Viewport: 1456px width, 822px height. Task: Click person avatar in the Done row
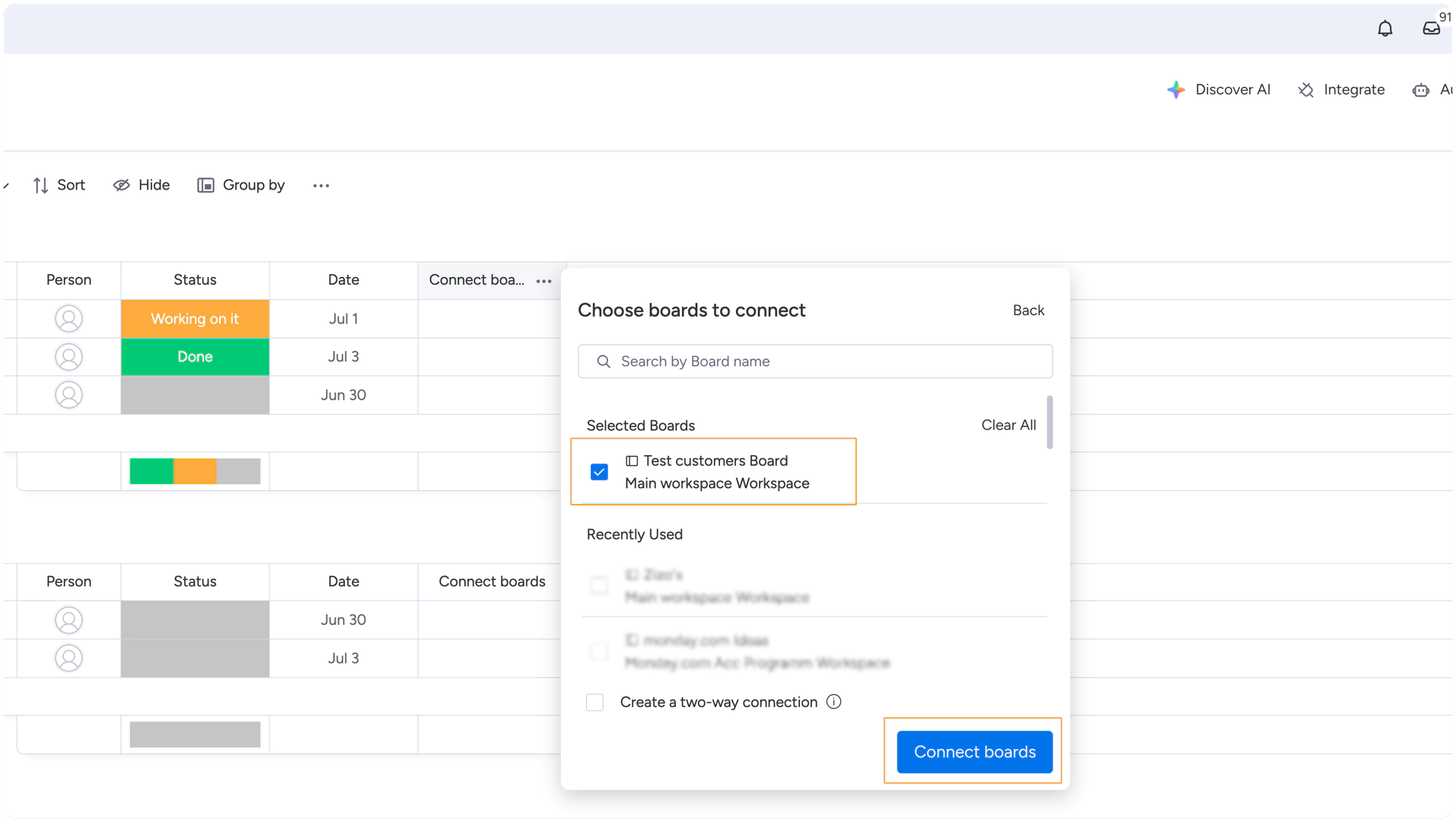[68, 357]
